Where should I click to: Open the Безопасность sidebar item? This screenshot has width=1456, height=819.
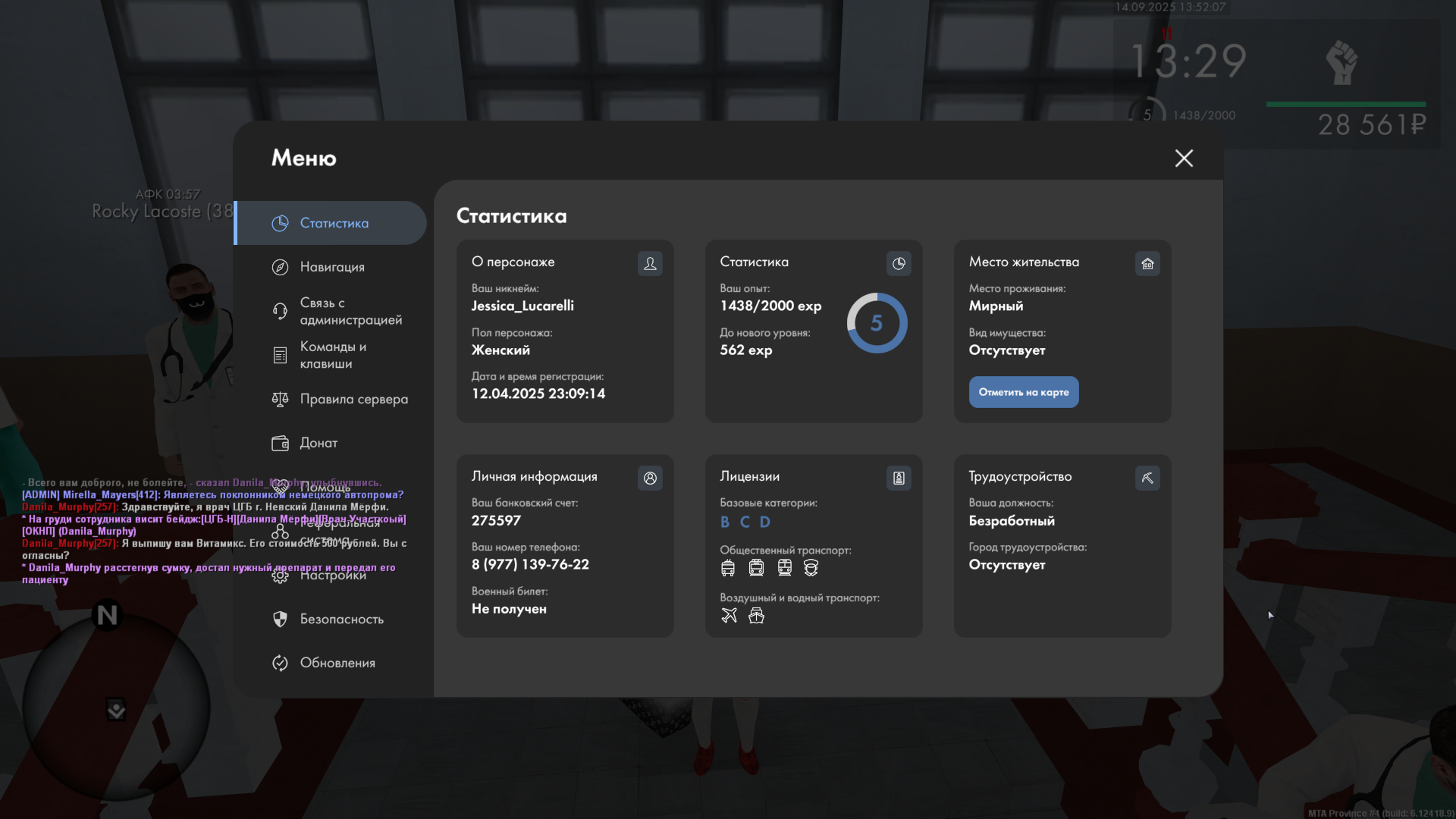pyautogui.click(x=341, y=619)
